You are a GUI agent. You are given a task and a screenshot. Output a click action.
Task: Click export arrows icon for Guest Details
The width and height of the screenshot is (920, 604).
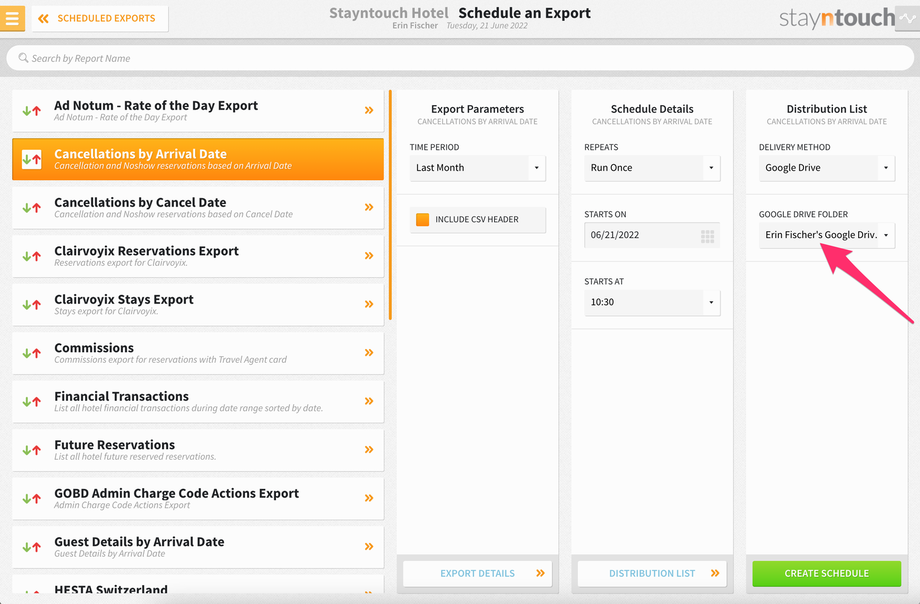pyautogui.click(x=32, y=547)
